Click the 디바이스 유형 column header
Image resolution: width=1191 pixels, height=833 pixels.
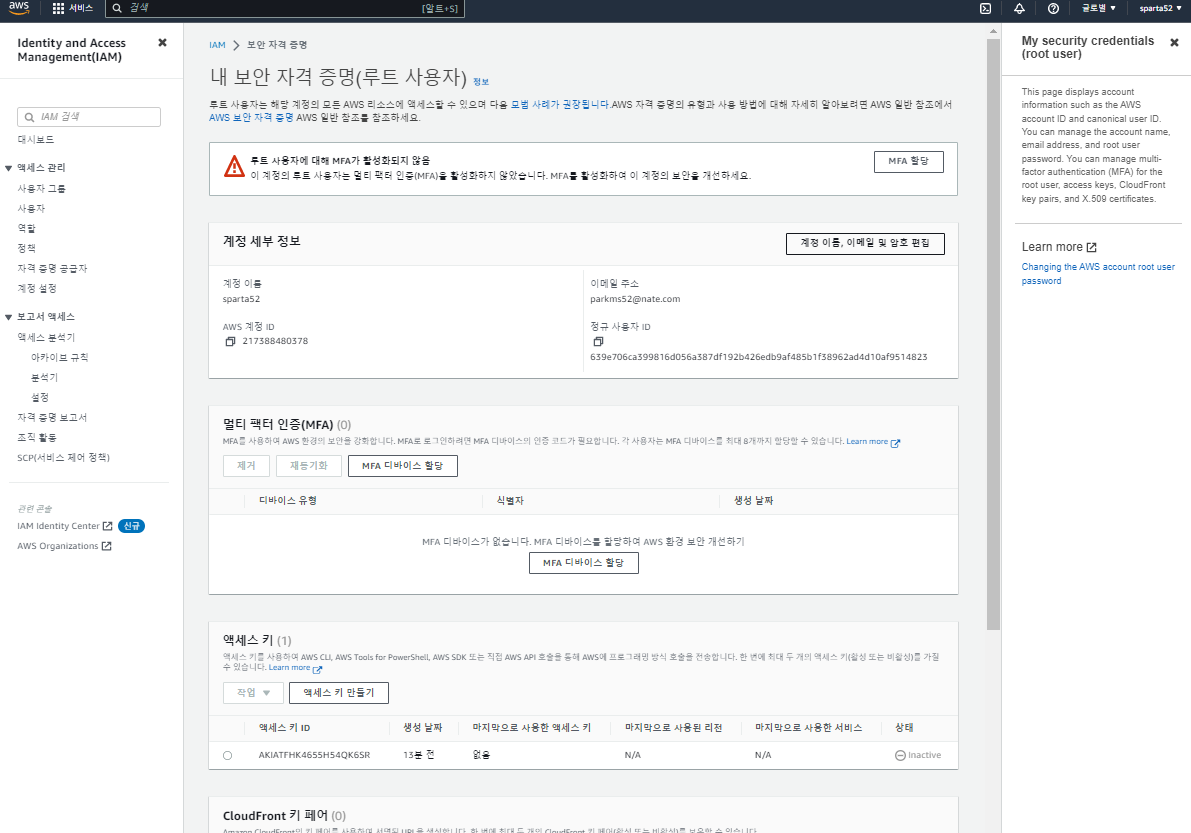[x=288, y=500]
